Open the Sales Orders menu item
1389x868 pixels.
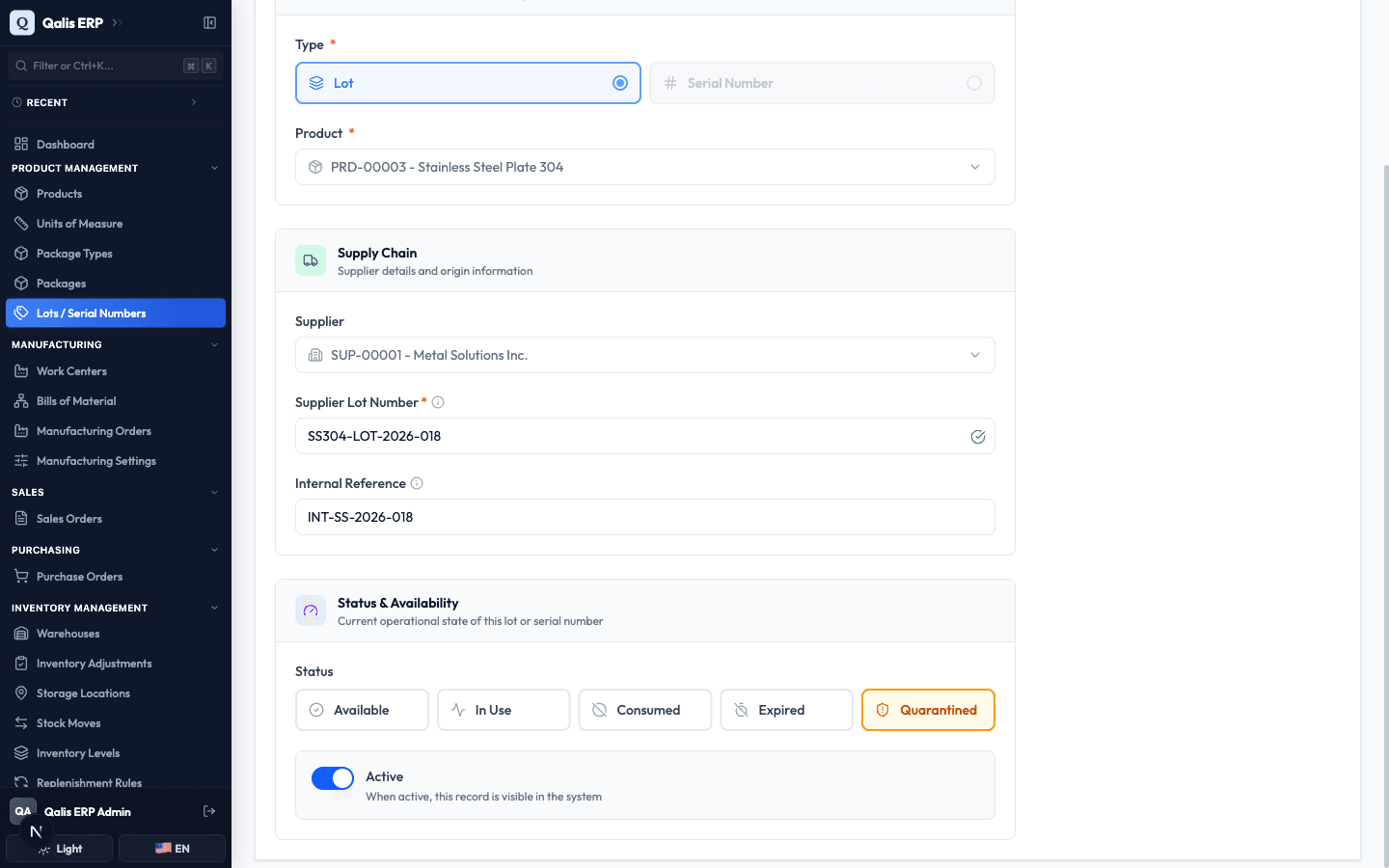click(116, 518)
